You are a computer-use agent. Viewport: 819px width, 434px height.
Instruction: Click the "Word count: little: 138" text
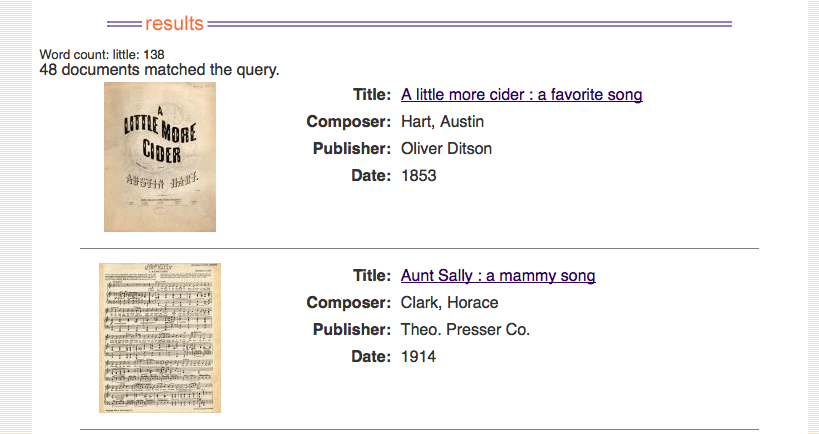coord(102,54)
